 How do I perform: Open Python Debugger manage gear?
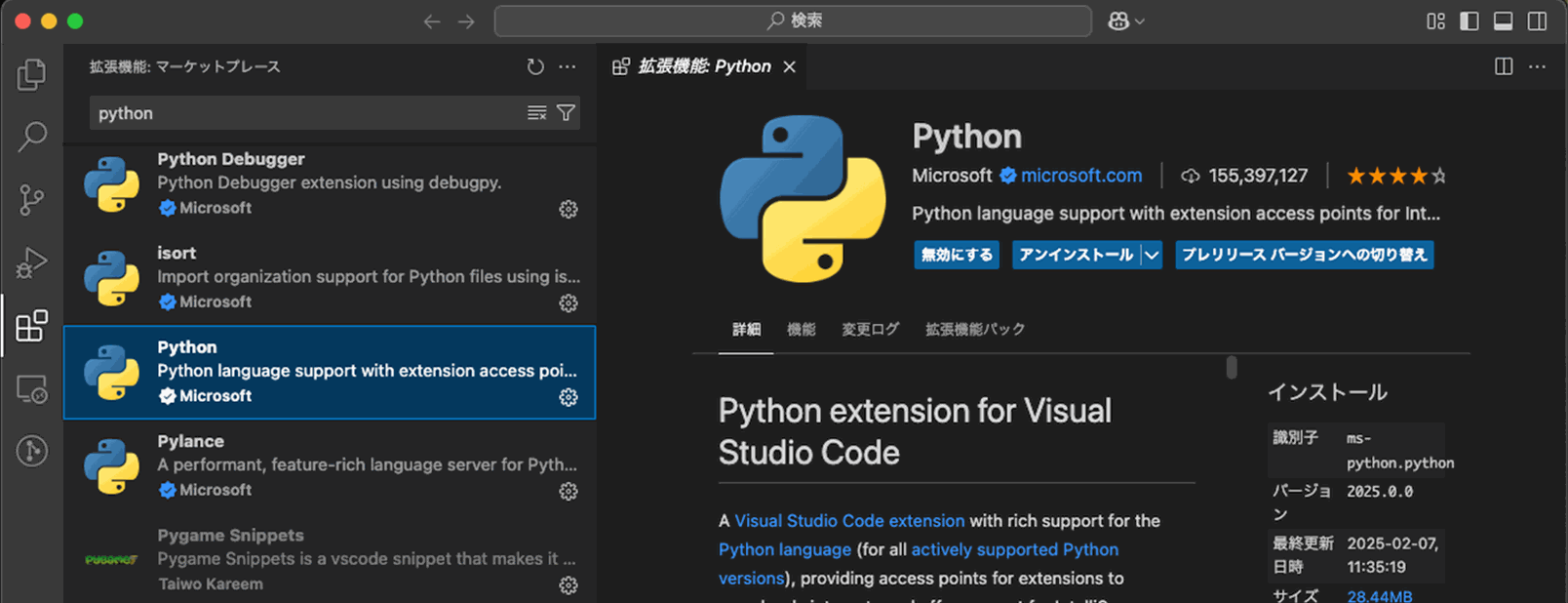click(568, 209)
